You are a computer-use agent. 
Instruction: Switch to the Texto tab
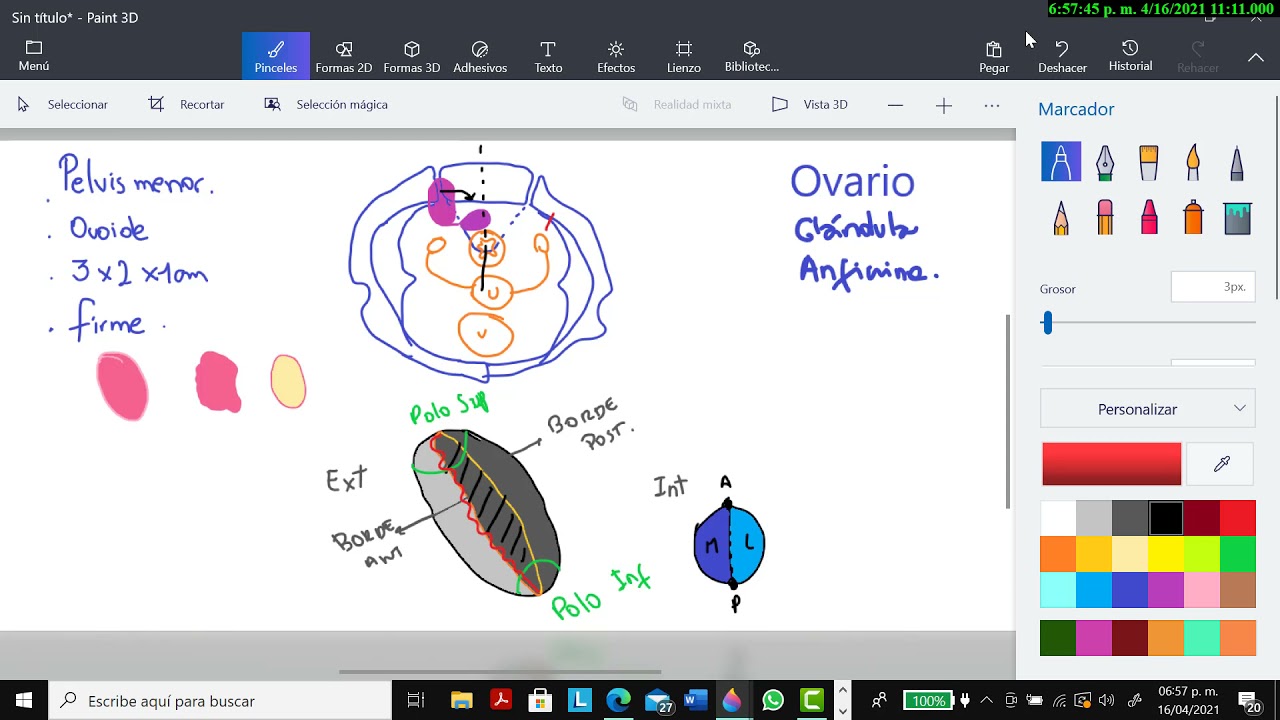548,56
